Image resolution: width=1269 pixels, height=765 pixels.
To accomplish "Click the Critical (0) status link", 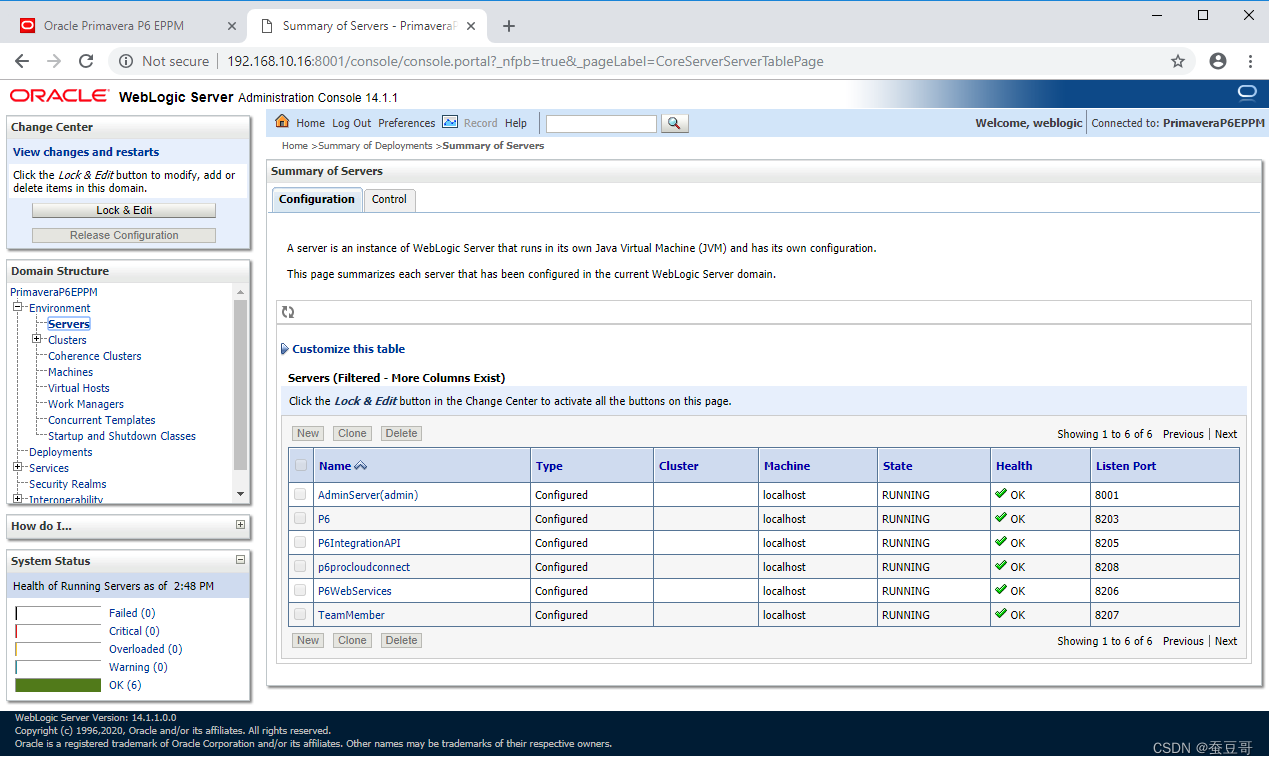I will coord(134,631).
